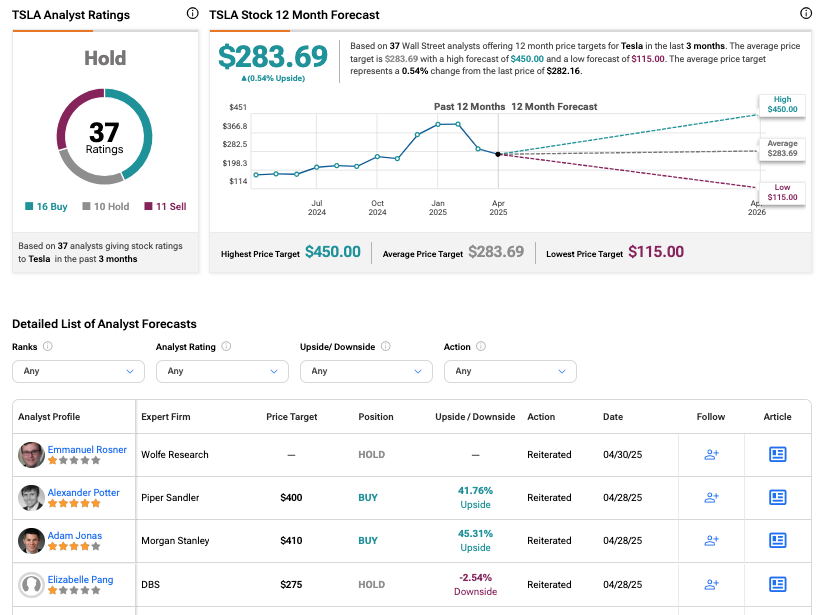
Task: Click the current price point on chart
Action: tap(498, 154)
